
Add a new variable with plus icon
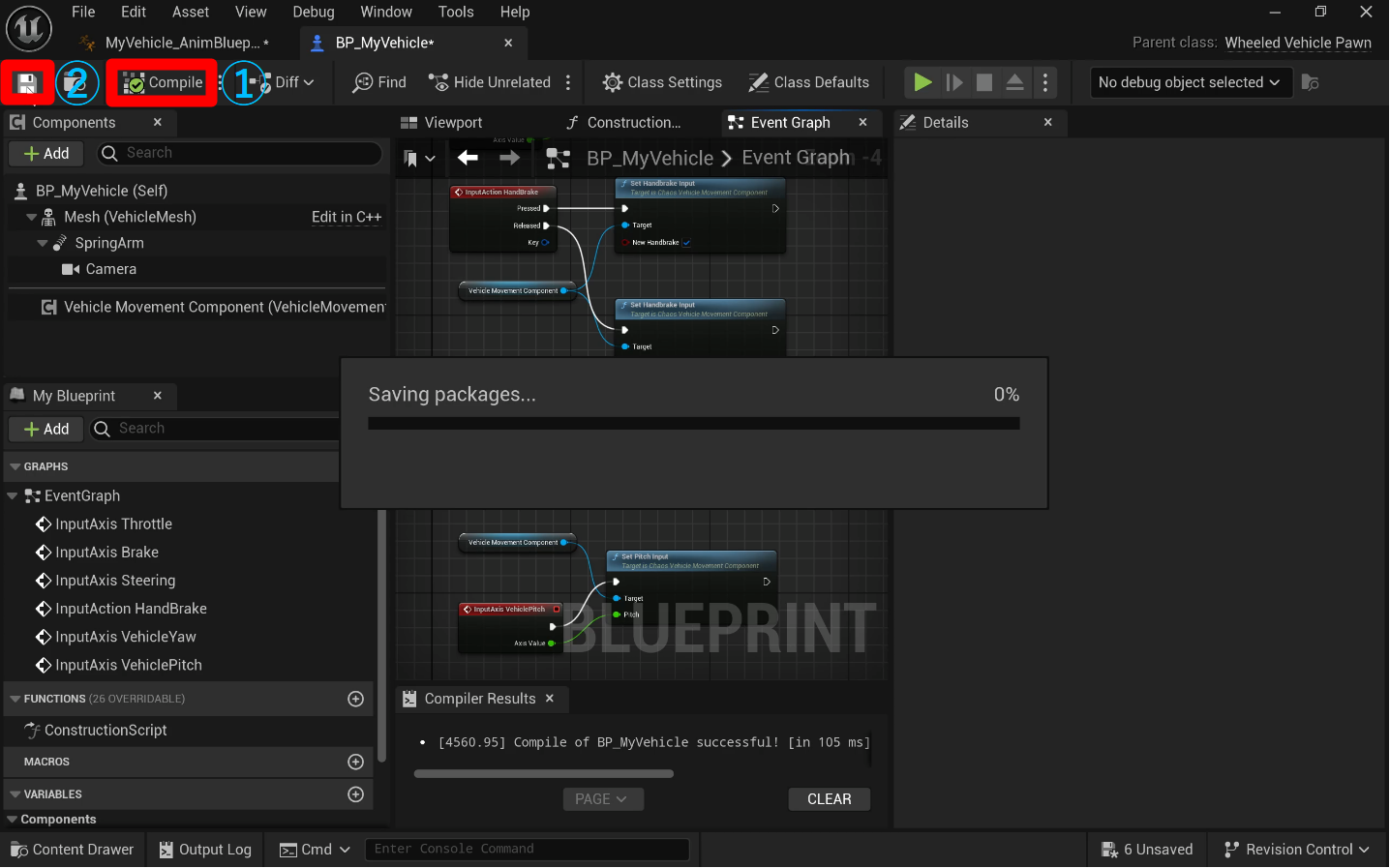356,794
